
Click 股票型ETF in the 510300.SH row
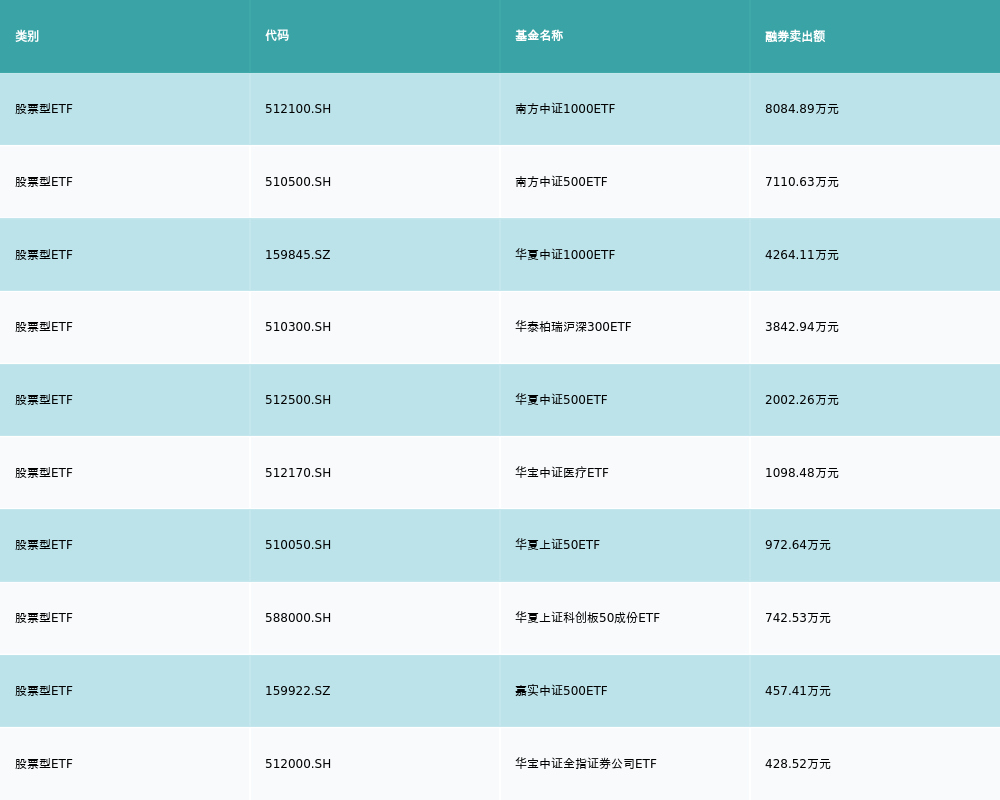click(44, 327)
